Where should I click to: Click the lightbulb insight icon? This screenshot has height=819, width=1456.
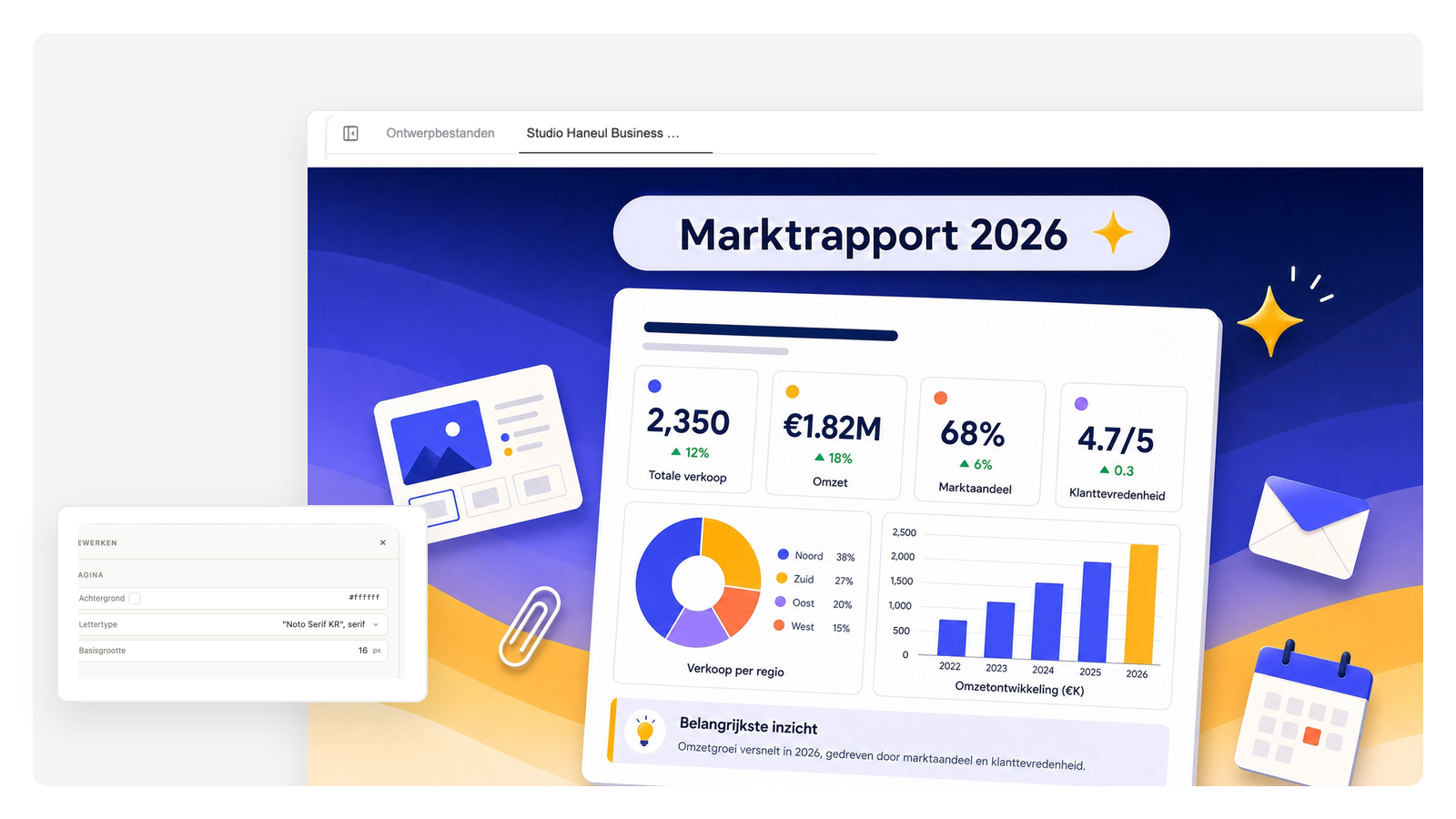(645, 731)
